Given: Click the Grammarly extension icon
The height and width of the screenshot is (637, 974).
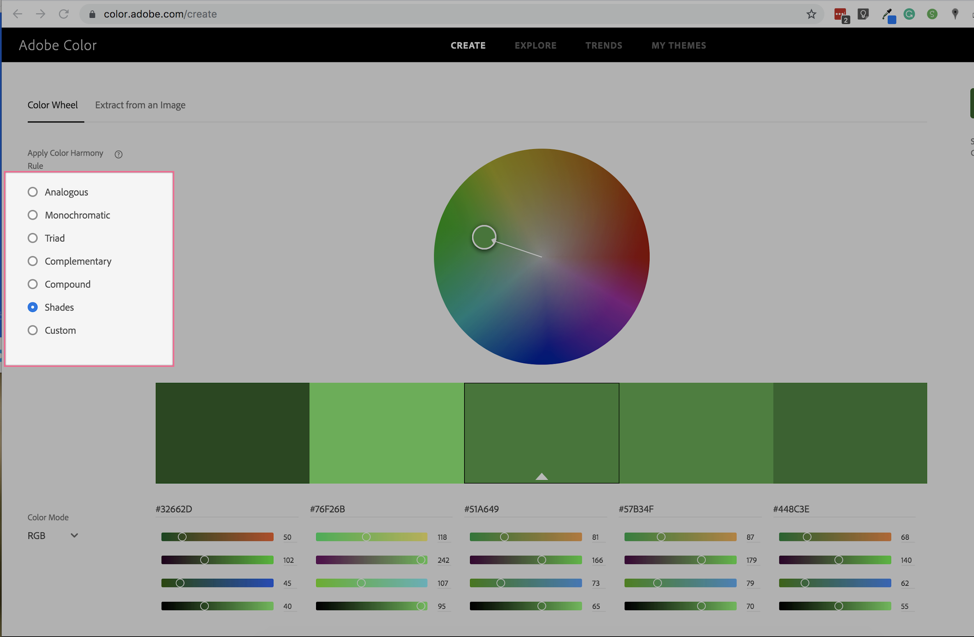Looking at the screenshot, I should point(909,14).
